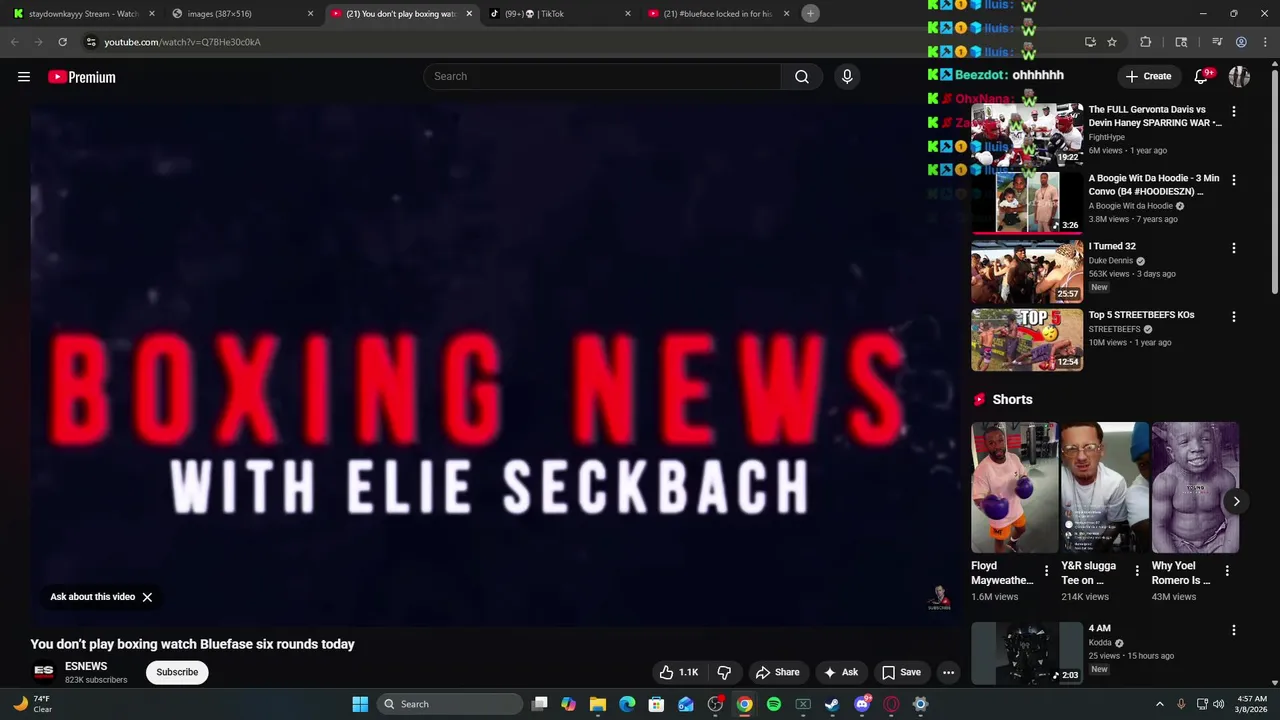
Task: Play the I Turned 32 video thumbnail
Action: (1027, 271)
